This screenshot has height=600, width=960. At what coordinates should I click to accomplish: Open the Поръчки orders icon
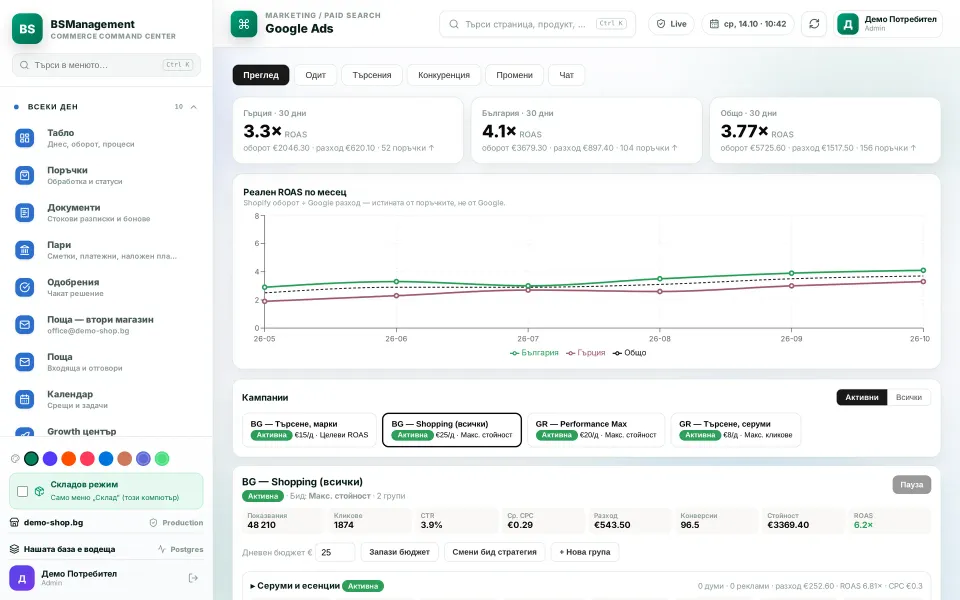[x=24, y=176]
